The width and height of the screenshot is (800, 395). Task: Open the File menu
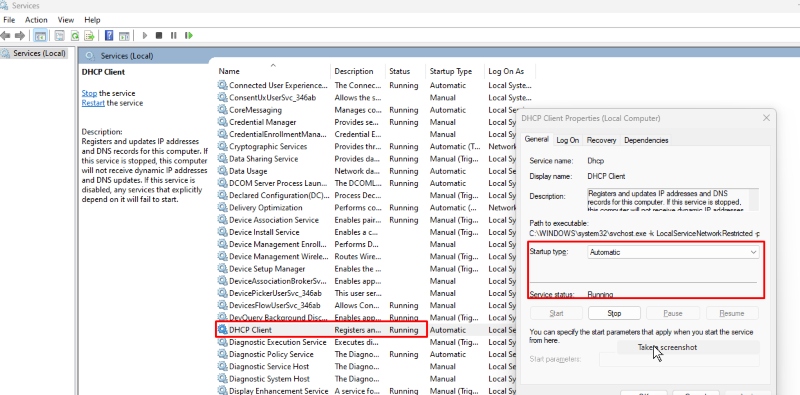(9, 20)
